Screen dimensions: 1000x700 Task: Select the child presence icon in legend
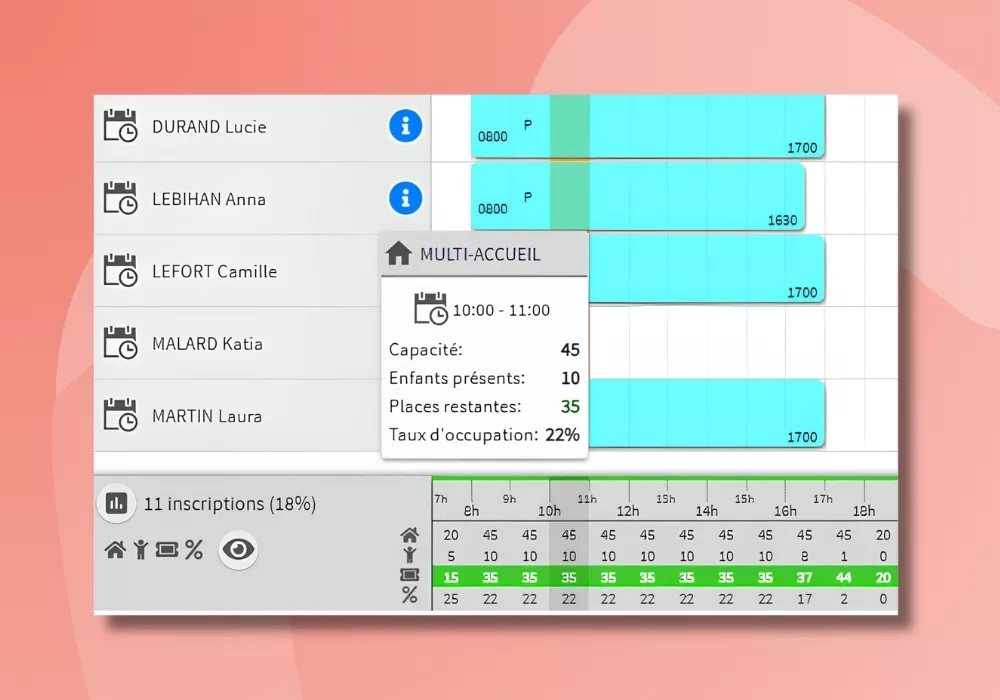click(x=141, y=549)
